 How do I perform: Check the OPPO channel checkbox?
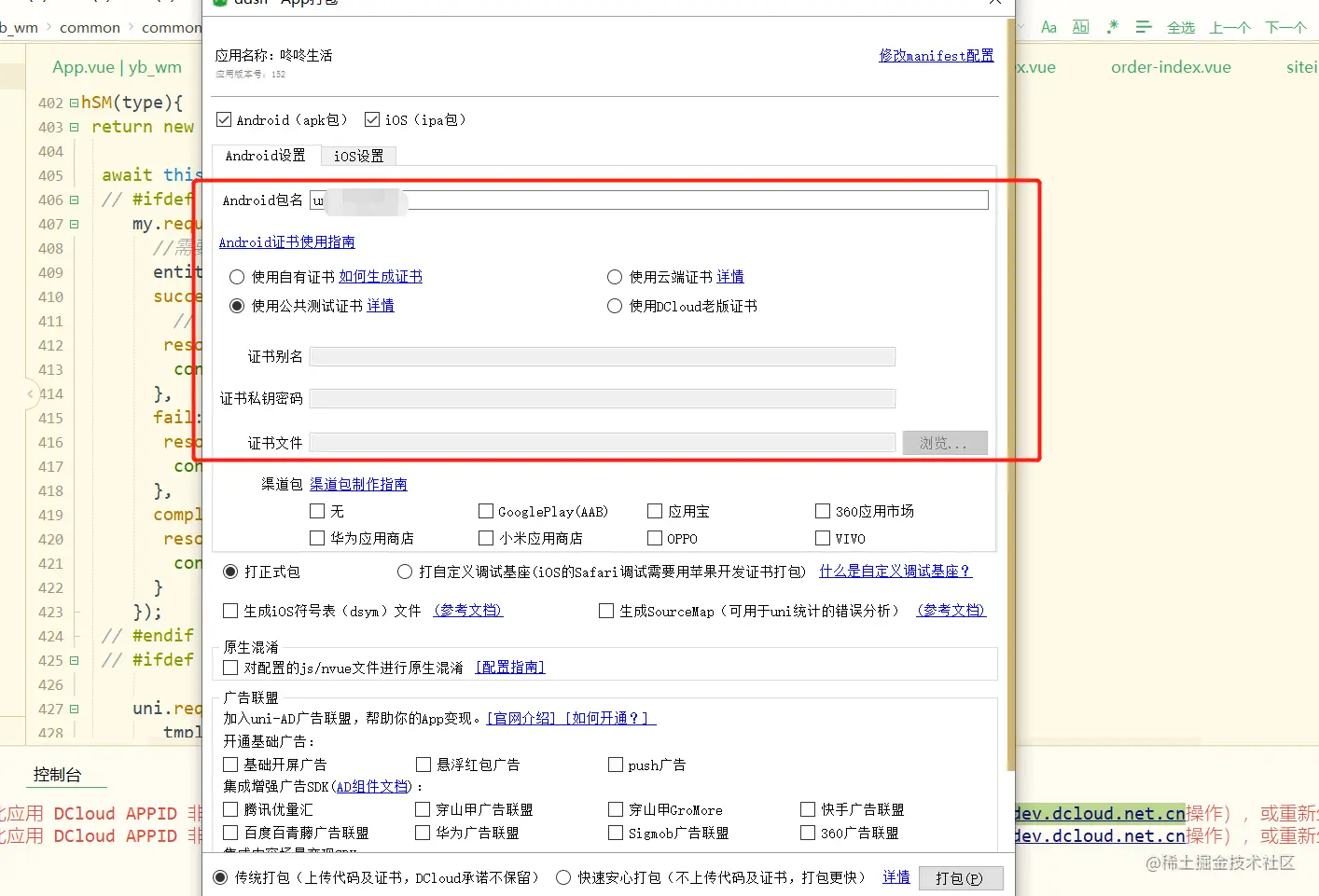655,538
